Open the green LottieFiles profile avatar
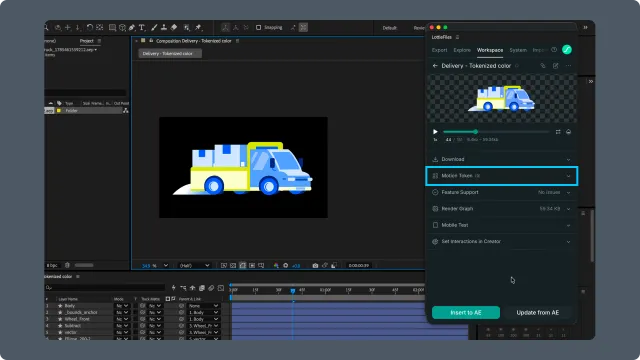Screen dimensions: 640x360 (x=567, y=50)
